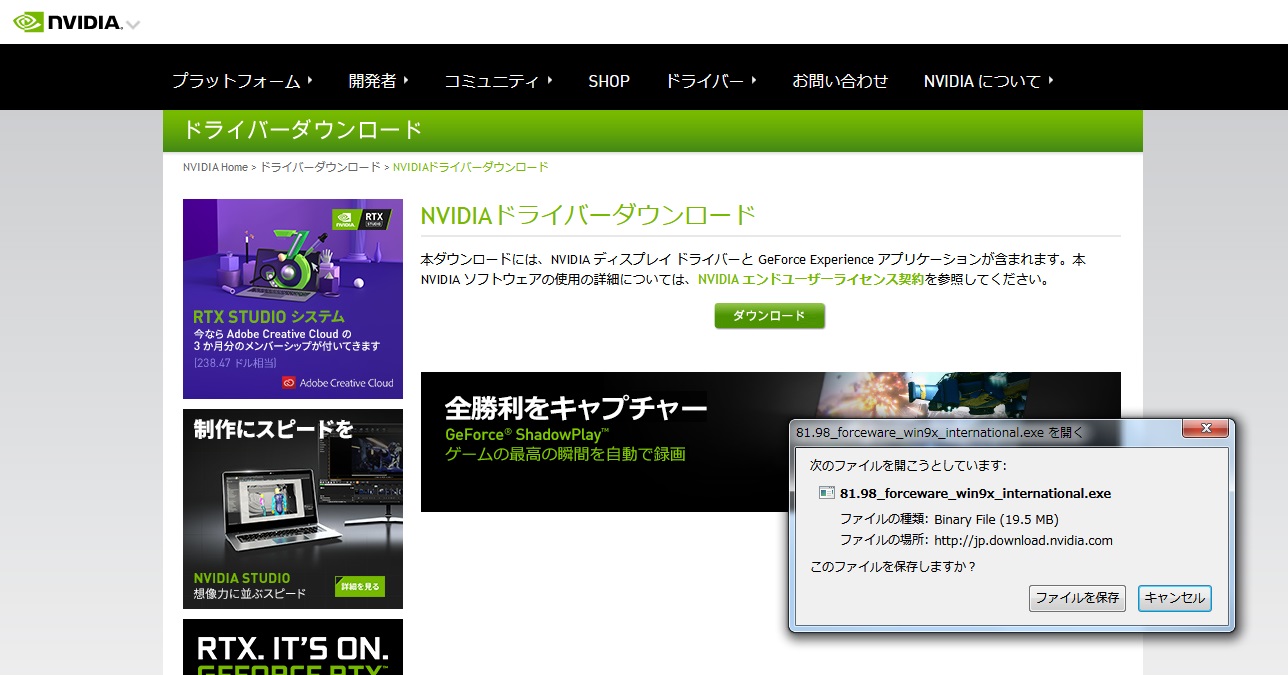
Task: Click キャンセル in the download dialog
Action: pos(1175,598)
